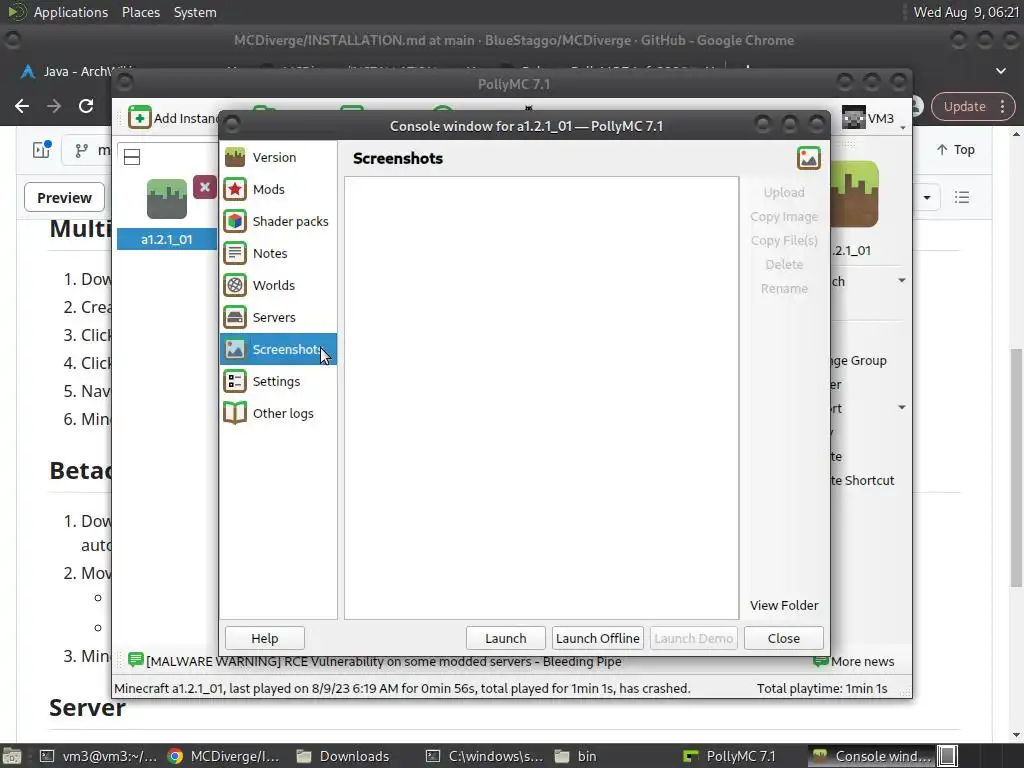This screenshot has width=1024, height=768.
Task: Click the GitHub file tree panel icon
Action: [42, 150]
